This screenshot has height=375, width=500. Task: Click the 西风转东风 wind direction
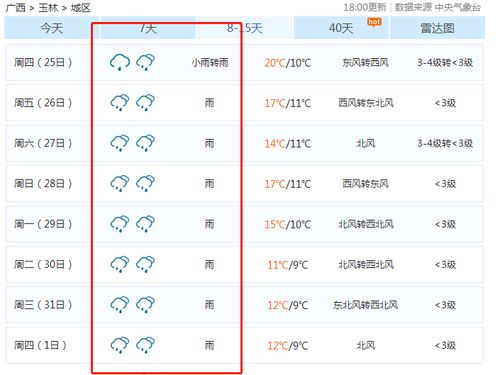366,183
